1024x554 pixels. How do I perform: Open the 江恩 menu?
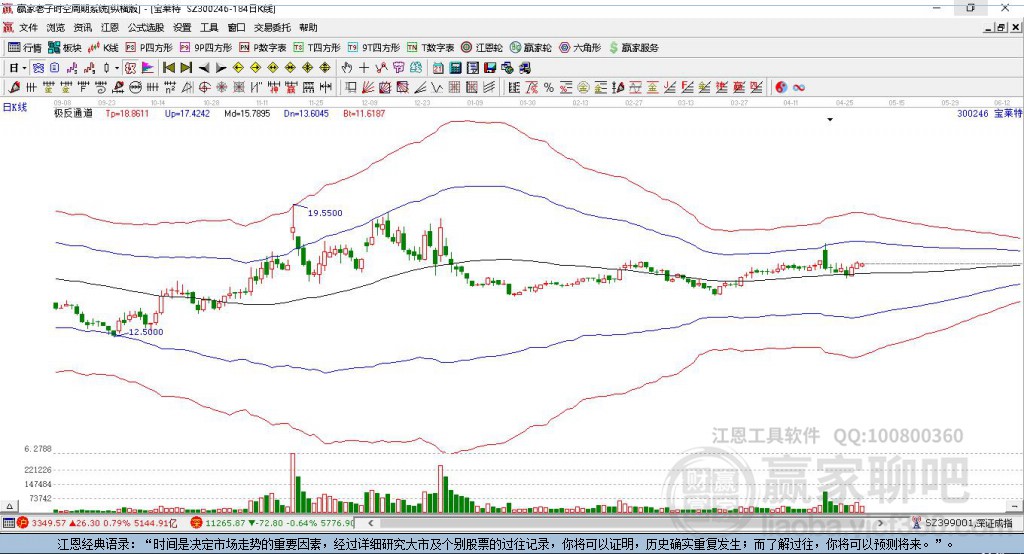pos(110,27)
